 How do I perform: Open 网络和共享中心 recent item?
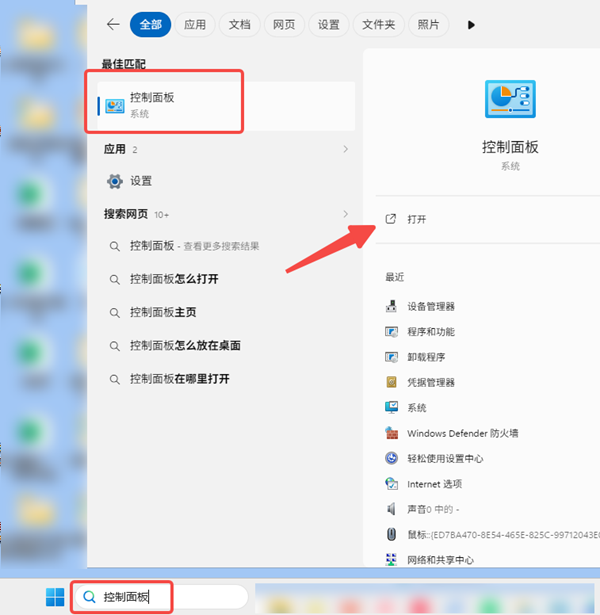440,560
